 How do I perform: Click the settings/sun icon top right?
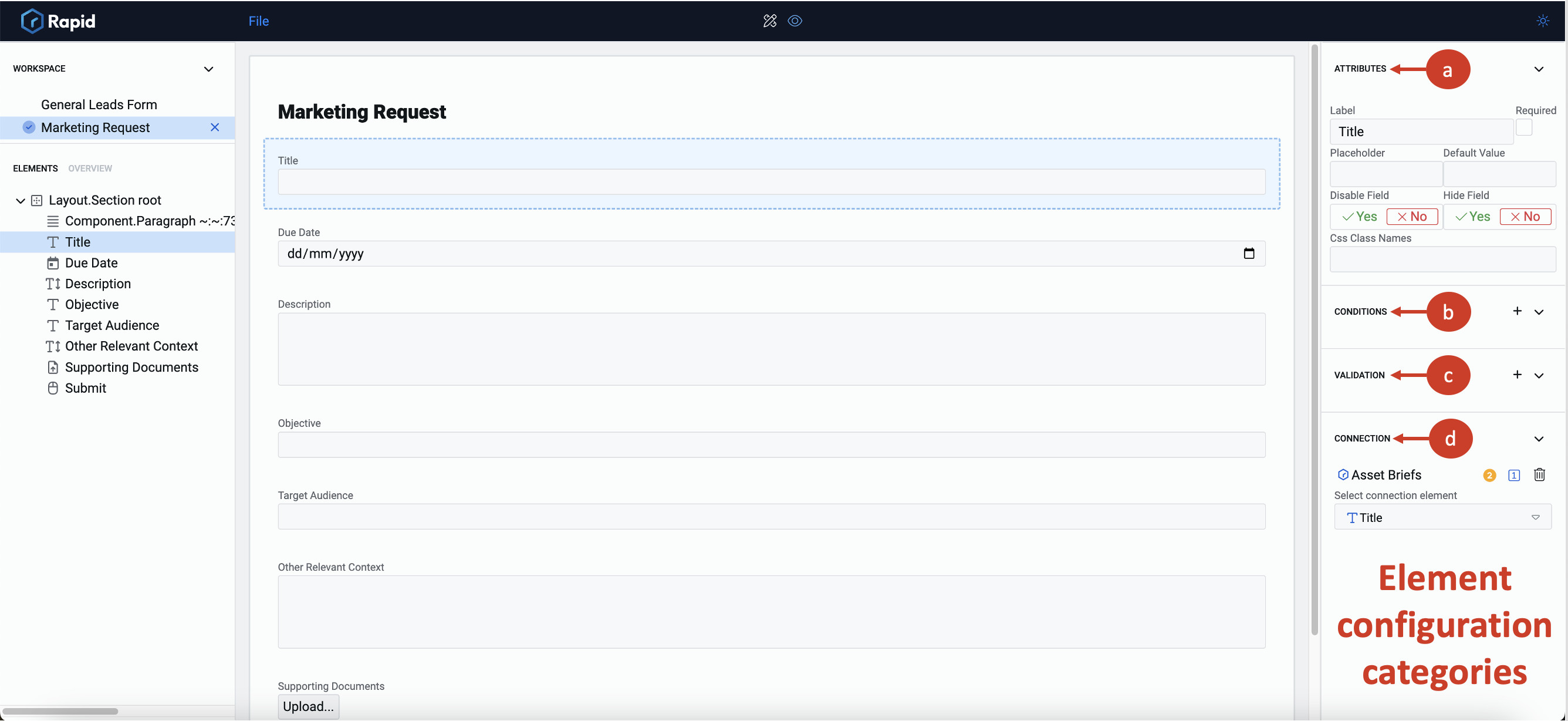pyautogui.click(x=1543, y=20)
